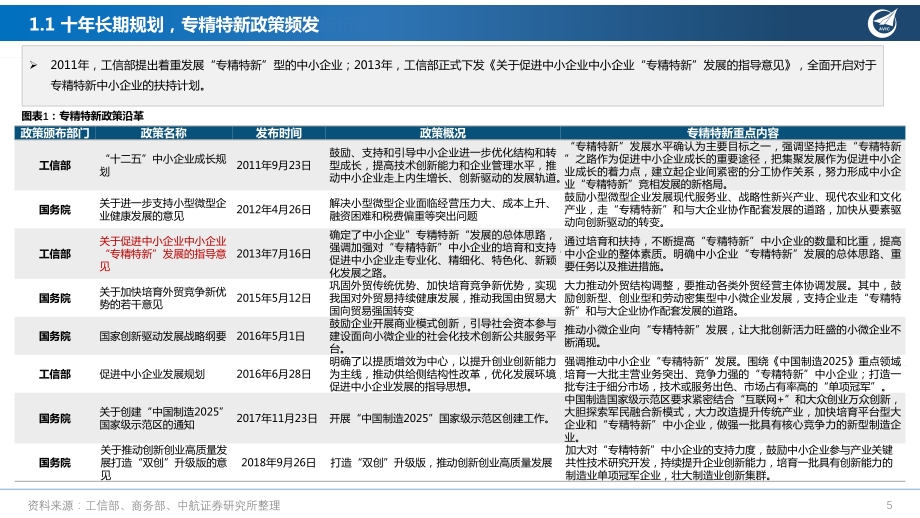
Task: Select overview text starting '解决小型微型企业面临经营压力大'
Action: click(x=441, y=209)
